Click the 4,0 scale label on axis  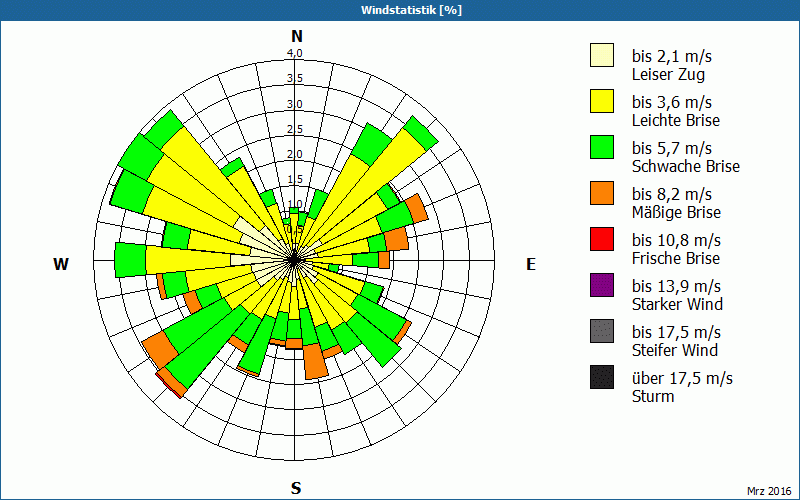tap(295, 53)
